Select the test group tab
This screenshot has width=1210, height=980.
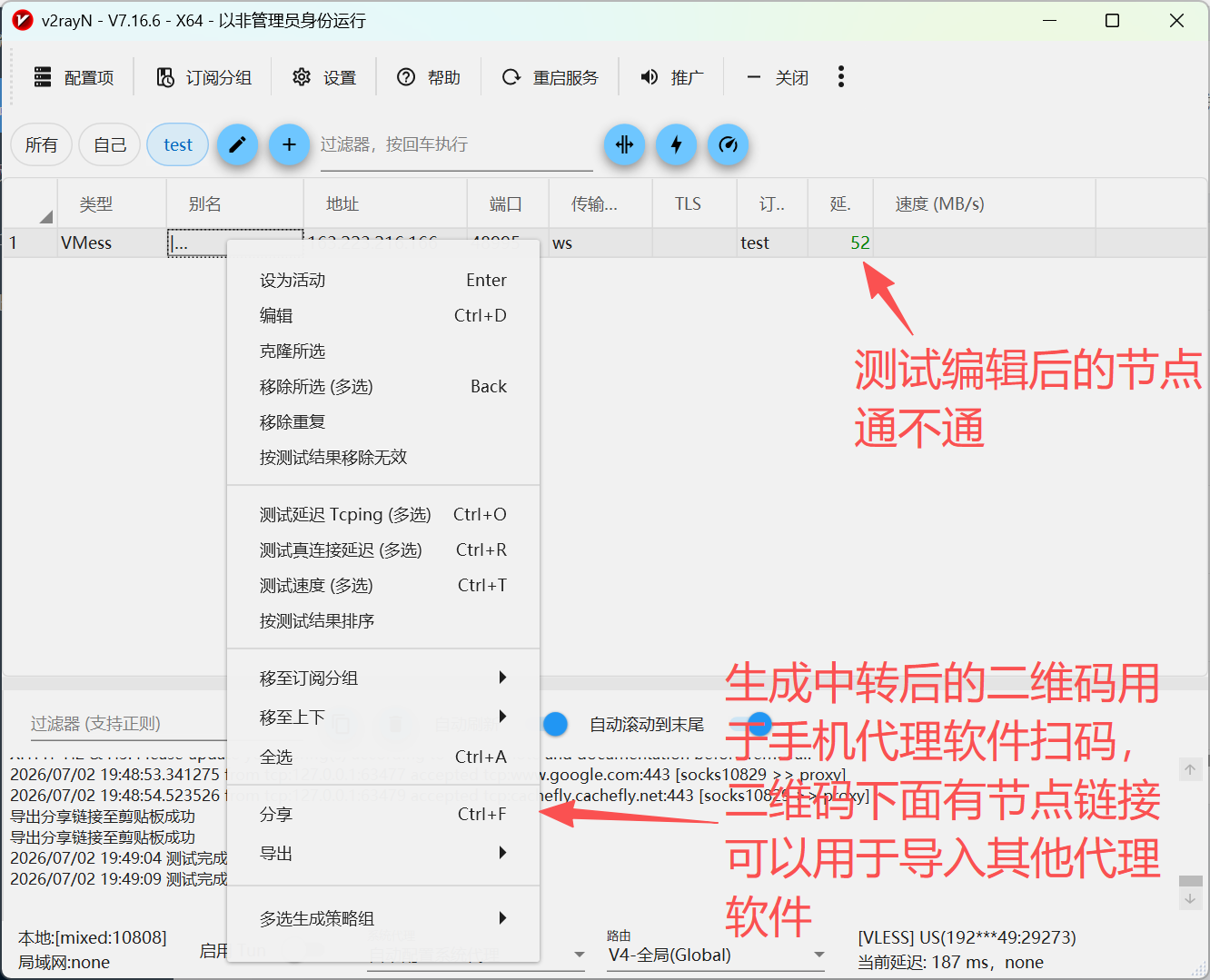tap(178, 144)
